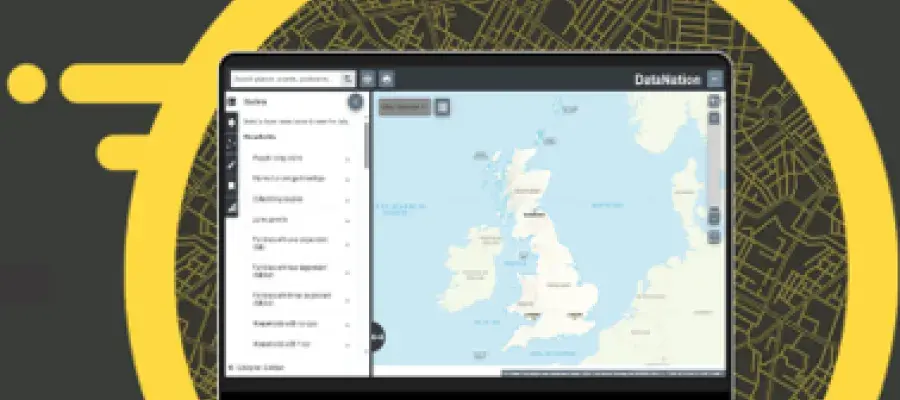Click the dark semicircle tab on panel edge
The width and height of the screenshot is (900, 400).
pos(378,337)
